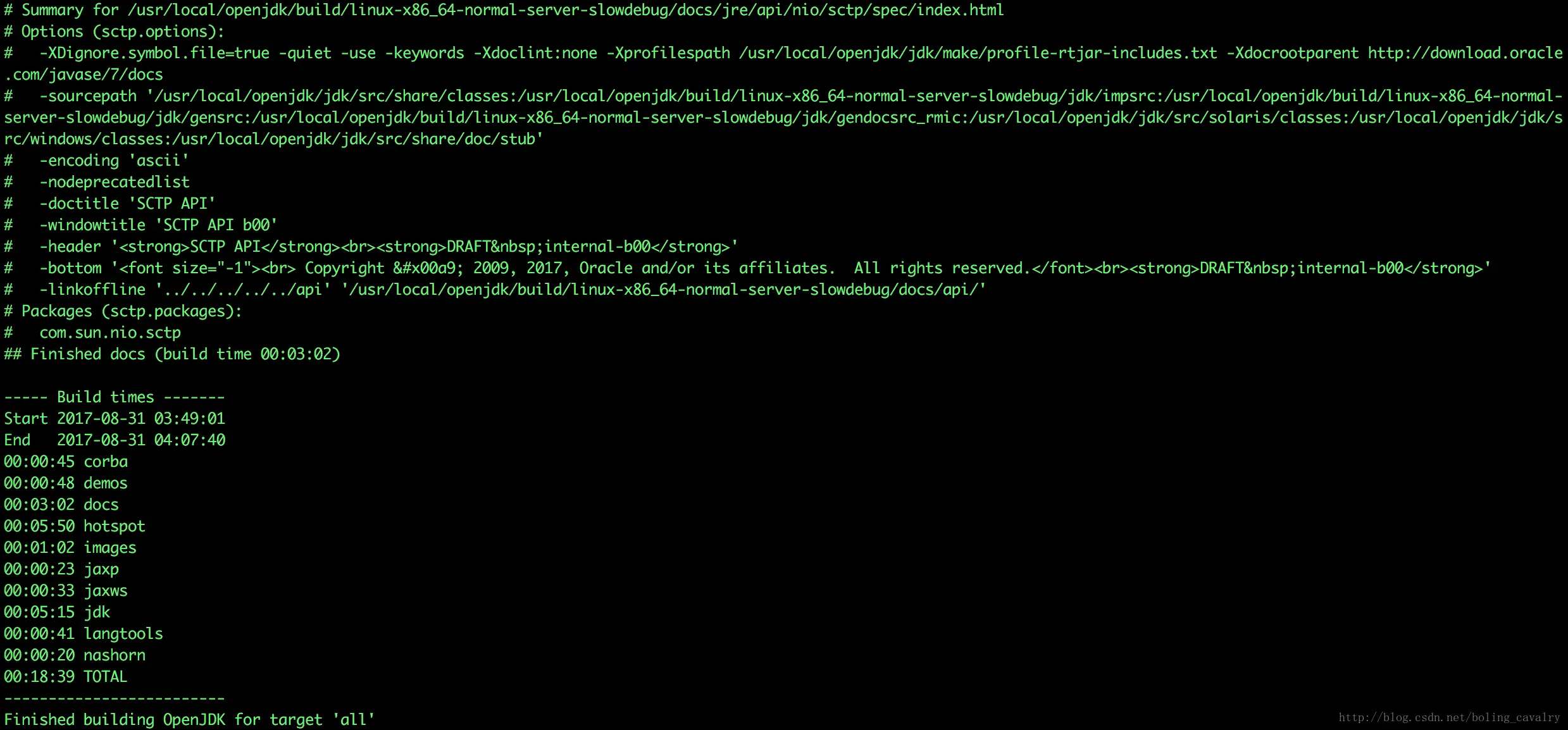Click the '00:05:50 hotspot' build time
This screenshot has width=1568, height=730.
(x=75, y=526)
